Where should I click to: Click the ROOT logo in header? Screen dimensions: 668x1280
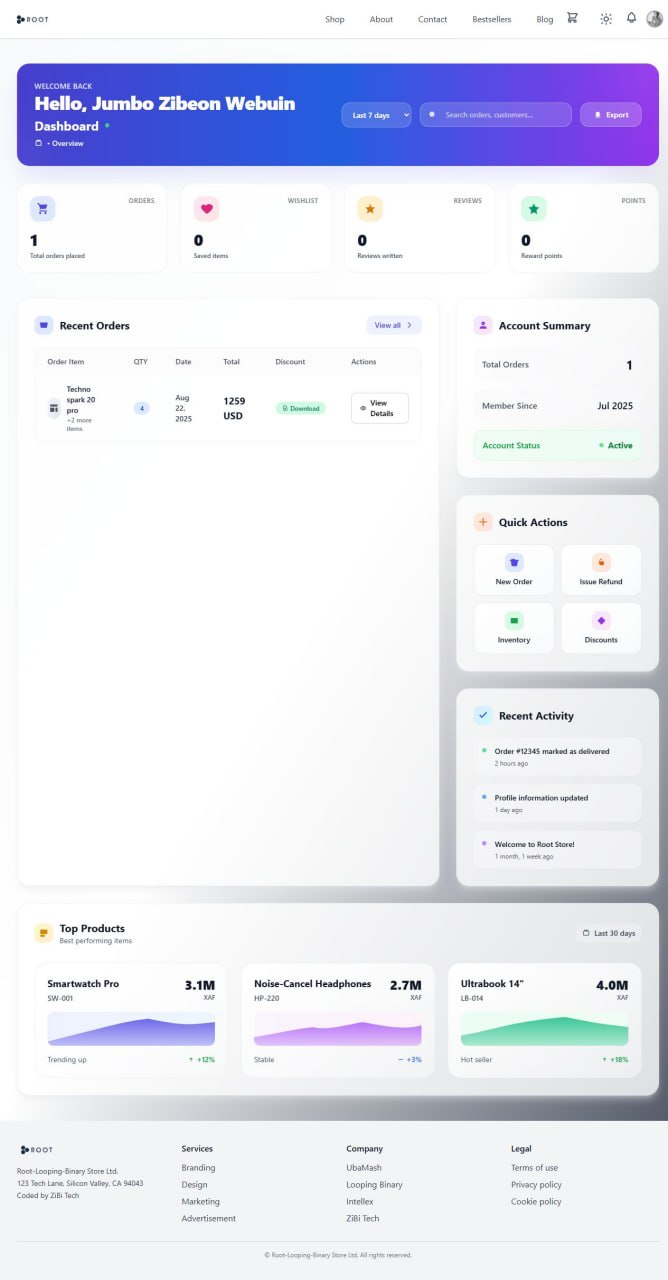coord(33,18)
